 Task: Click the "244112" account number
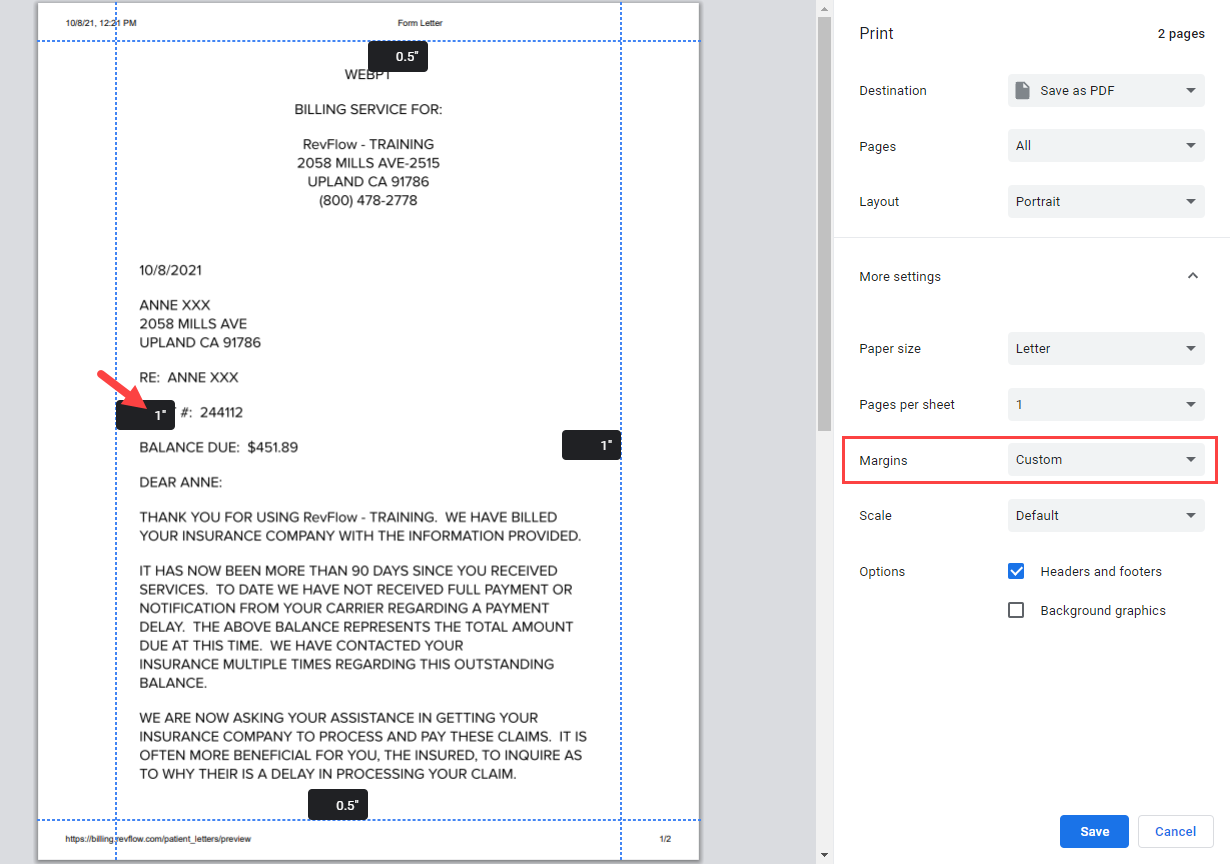tap(221, 413)
